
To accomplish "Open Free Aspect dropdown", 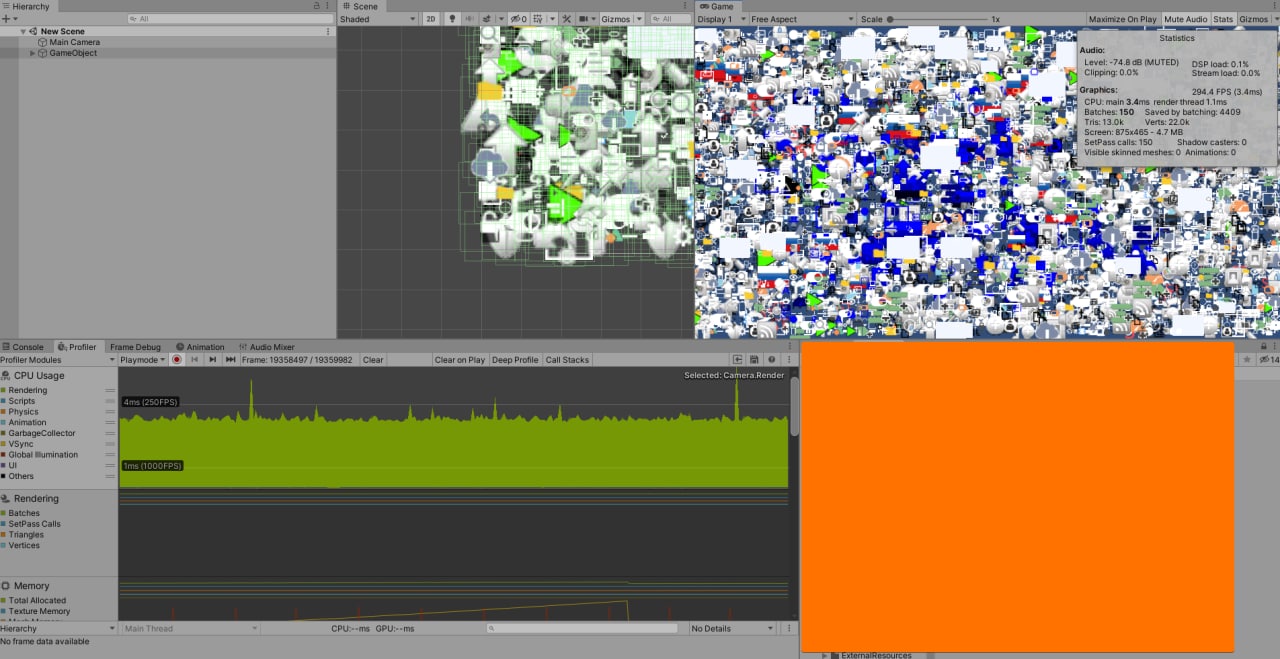I will (803, 19).
